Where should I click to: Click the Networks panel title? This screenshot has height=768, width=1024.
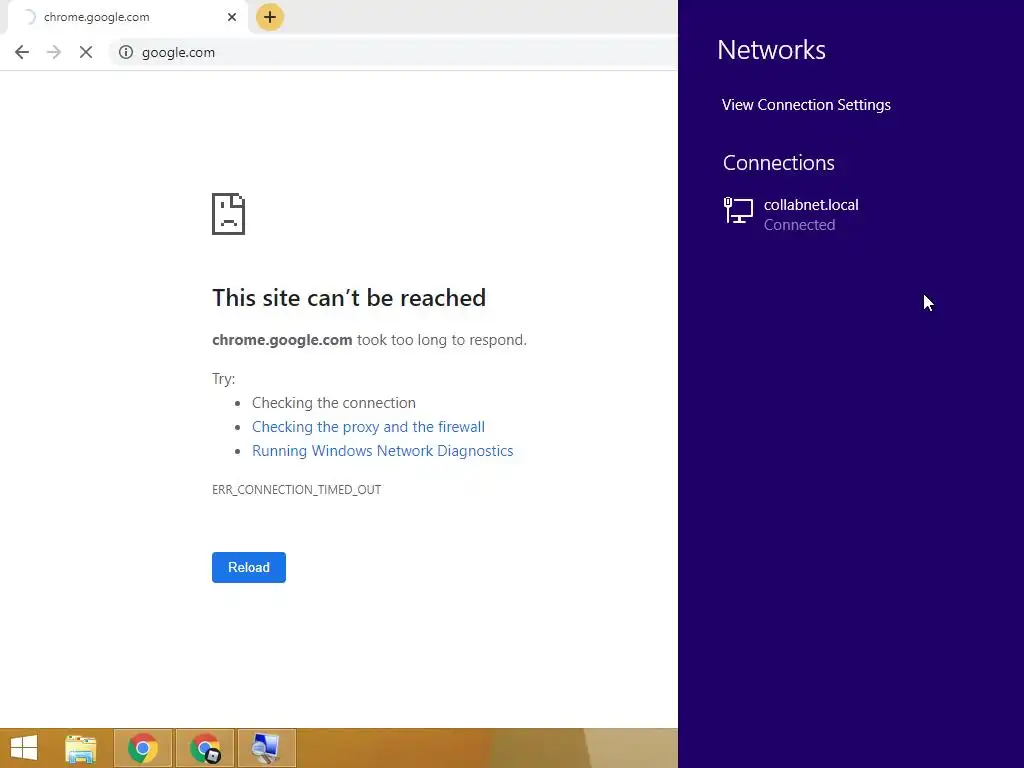[771, 50]
